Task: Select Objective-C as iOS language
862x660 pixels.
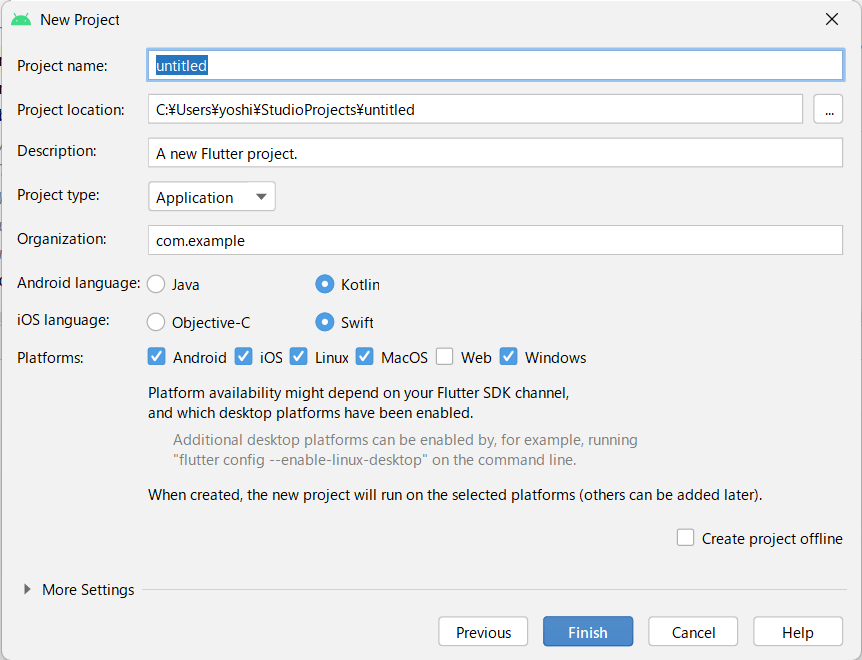Action: coord(156,322)
